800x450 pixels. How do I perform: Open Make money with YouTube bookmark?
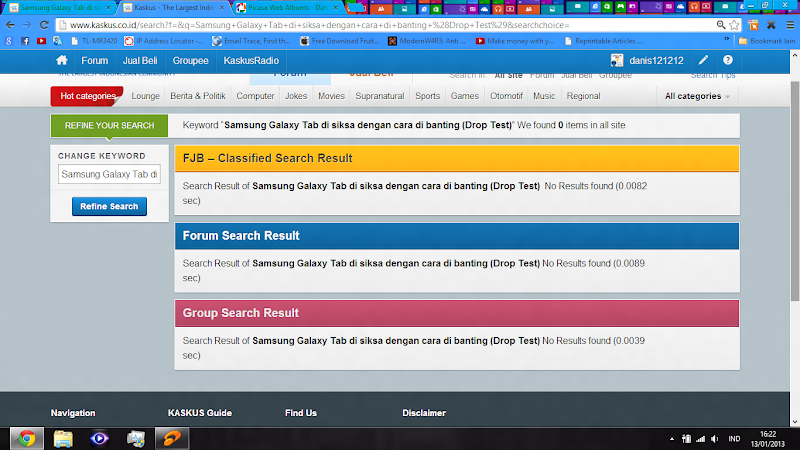515,41
